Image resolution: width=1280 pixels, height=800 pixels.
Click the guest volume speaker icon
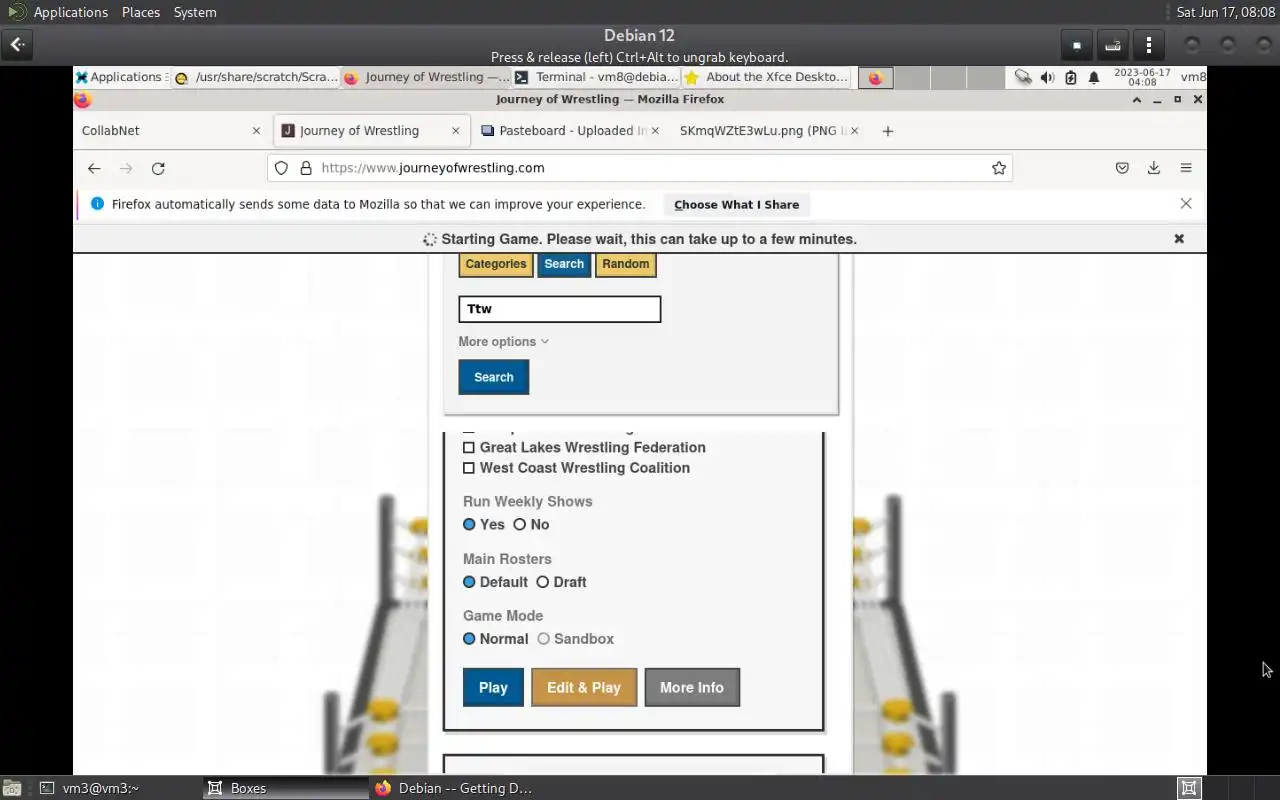(1047, 77)
